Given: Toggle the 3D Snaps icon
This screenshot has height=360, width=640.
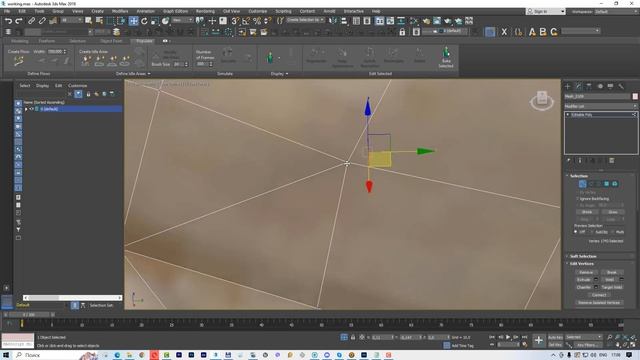Looking at the screenshot, I should pyautogui.click(x=235, y=21).
